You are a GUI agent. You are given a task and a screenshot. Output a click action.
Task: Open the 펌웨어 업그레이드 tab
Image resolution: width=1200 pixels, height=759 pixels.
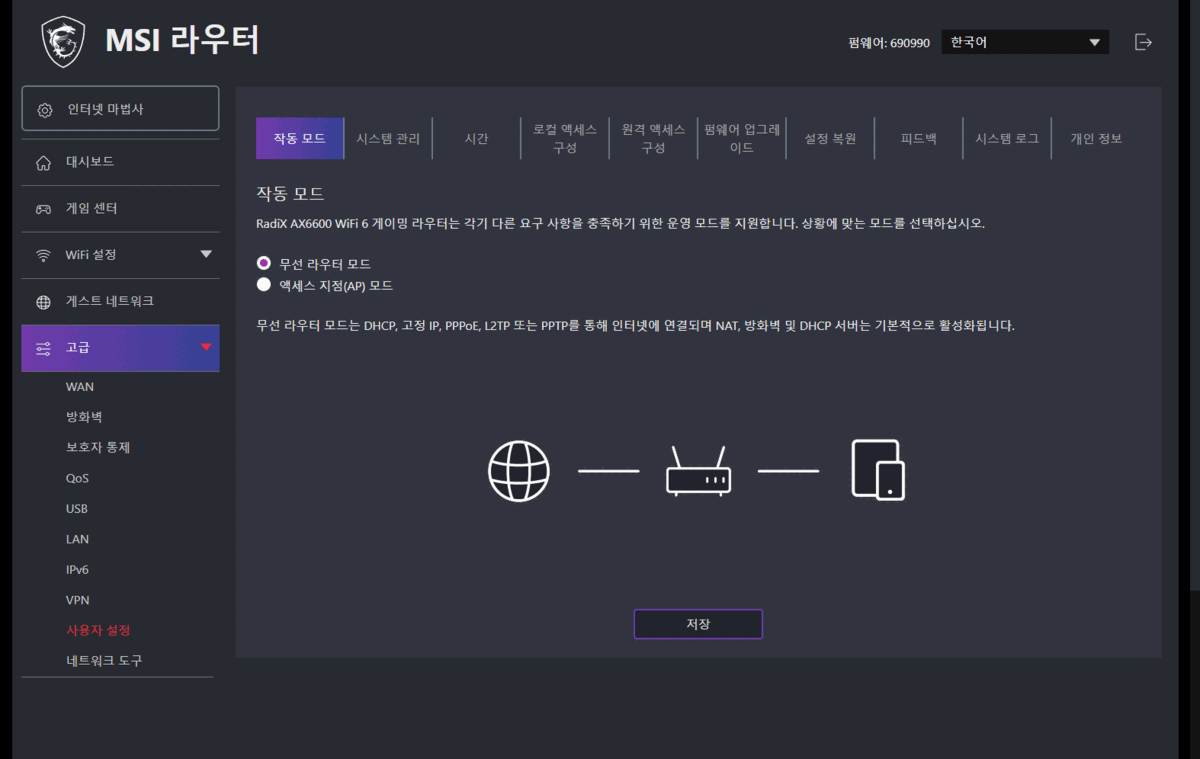(x=741, y=139)
